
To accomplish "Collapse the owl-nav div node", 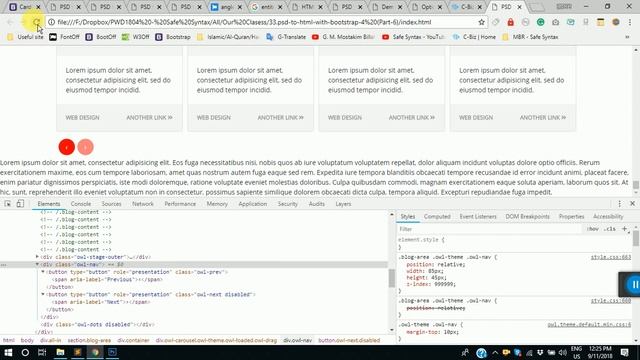I will click(x=37, y=264).
